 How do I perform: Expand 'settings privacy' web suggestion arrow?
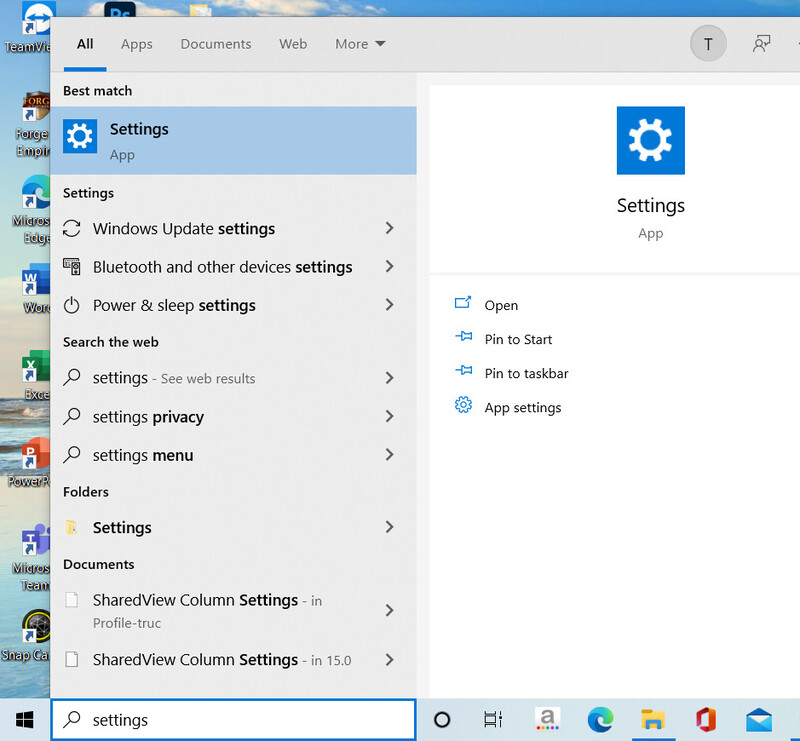click(x=389, y=416)
